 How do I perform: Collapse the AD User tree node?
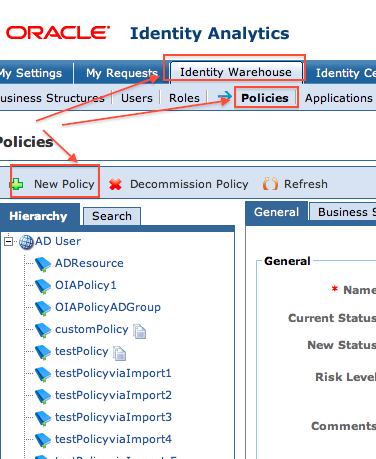[x=9, y=241]
